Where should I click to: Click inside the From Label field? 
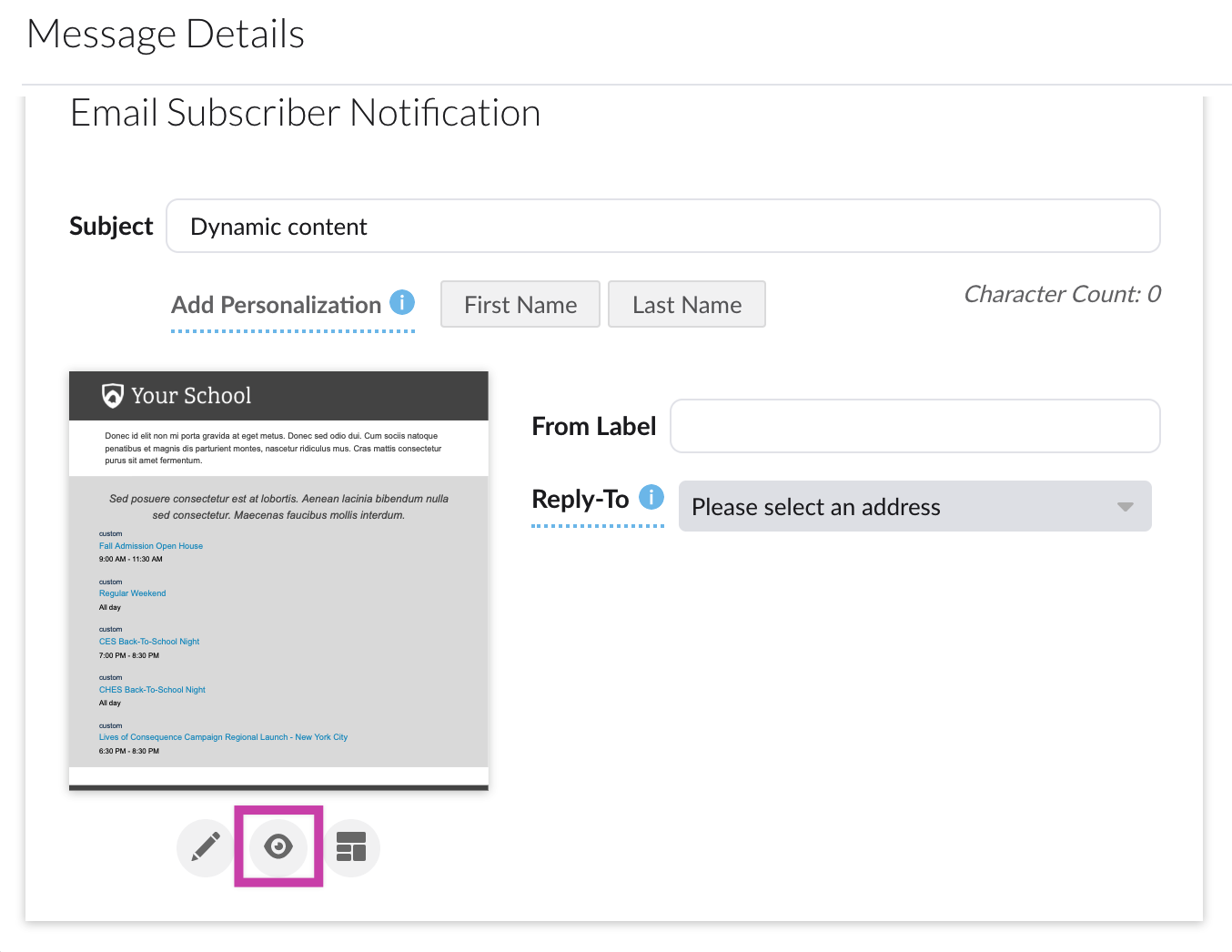click(x=914, y=425)
